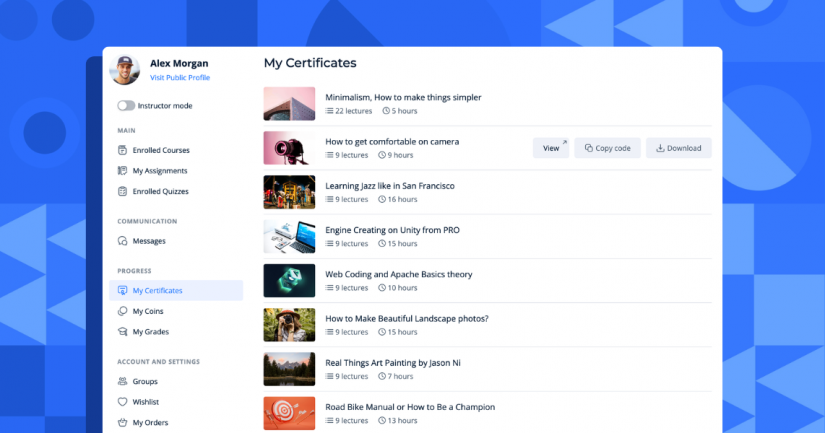Click the My Grades icon
This screenshot has height=433, width=825.
click(122, 332)
